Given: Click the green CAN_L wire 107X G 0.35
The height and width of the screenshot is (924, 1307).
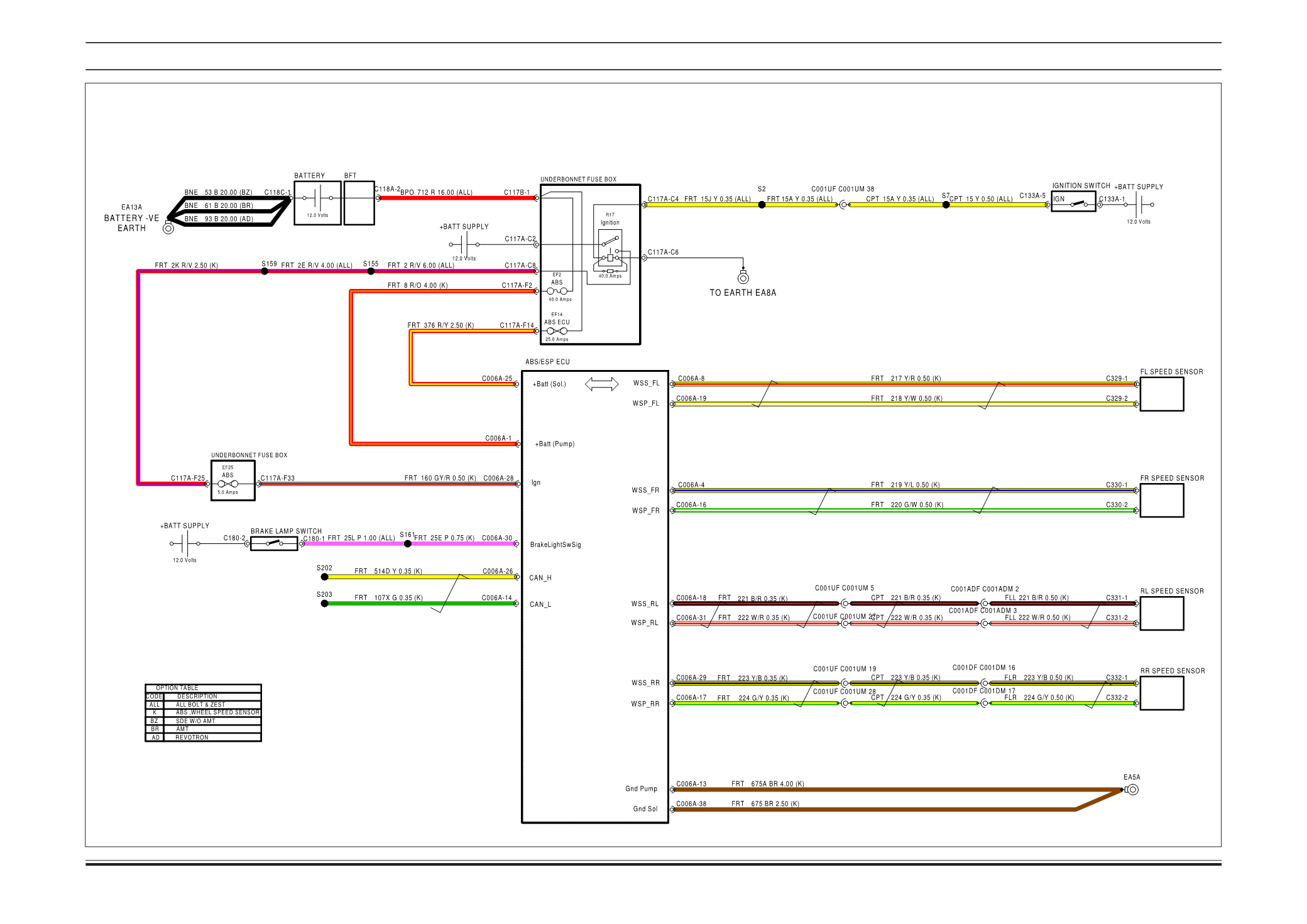Looking at the screenshot, I should [390, 604].
